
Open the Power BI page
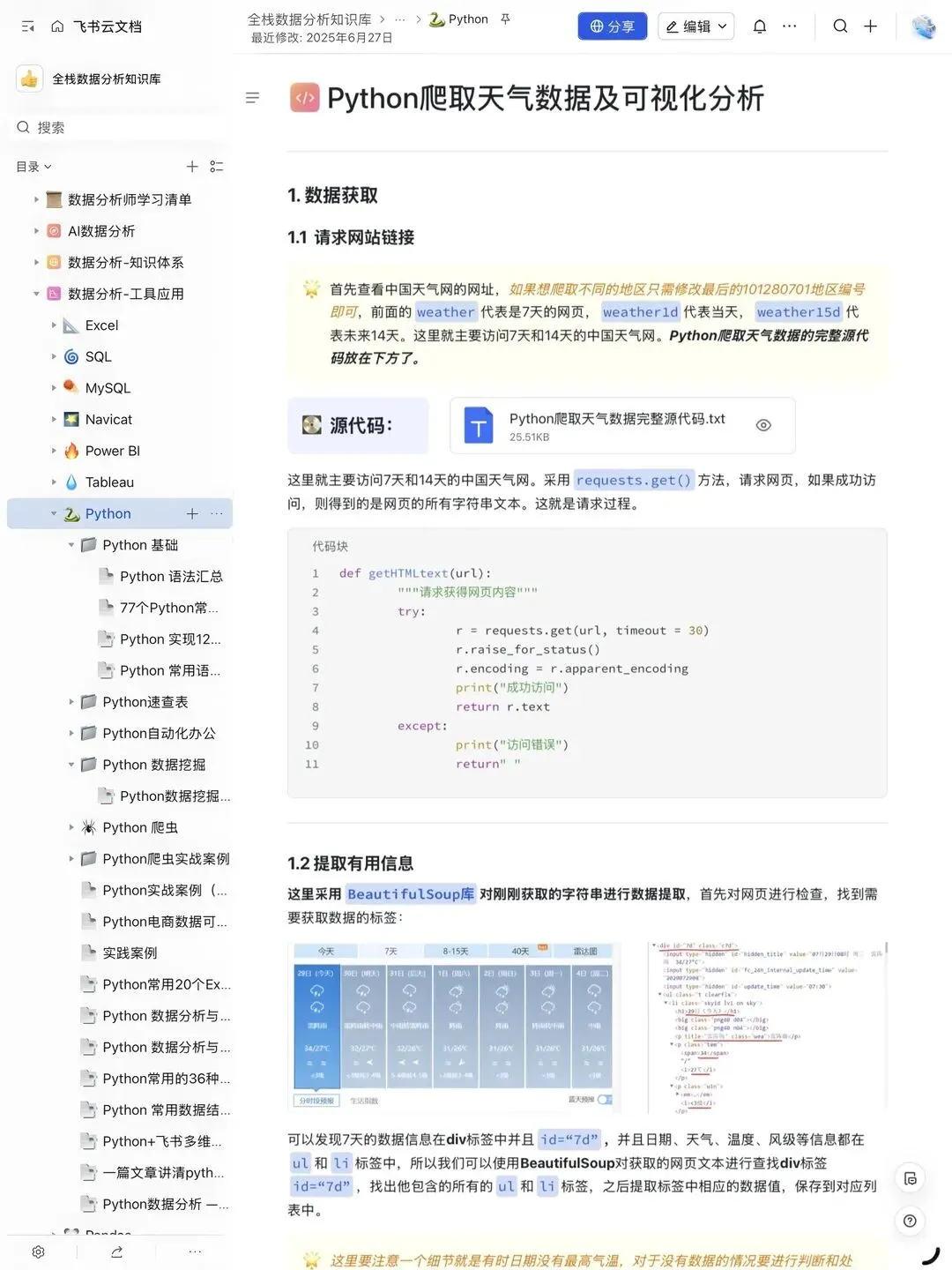tap(112, 451)
